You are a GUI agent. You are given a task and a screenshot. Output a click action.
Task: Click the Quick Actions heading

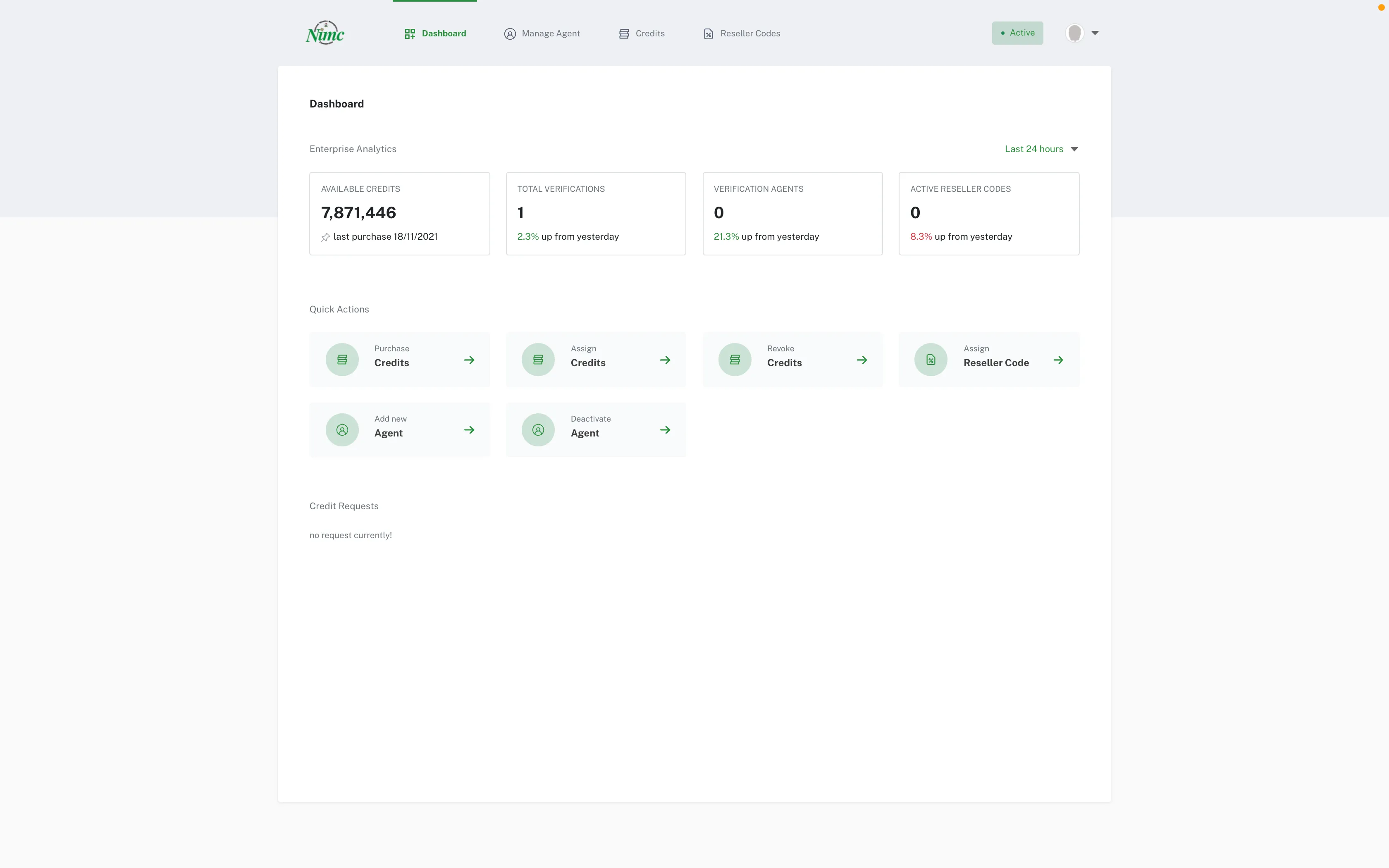339,310
